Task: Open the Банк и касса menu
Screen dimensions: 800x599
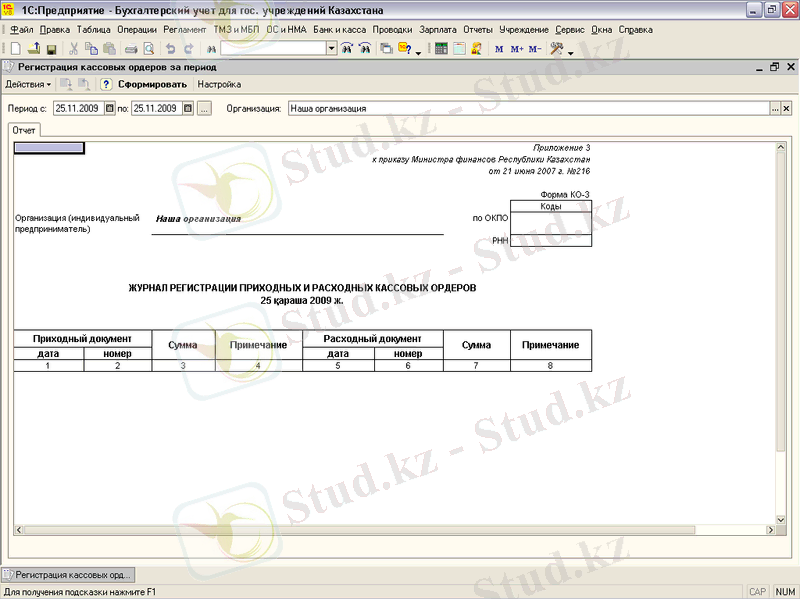Action: click(339, 30)
